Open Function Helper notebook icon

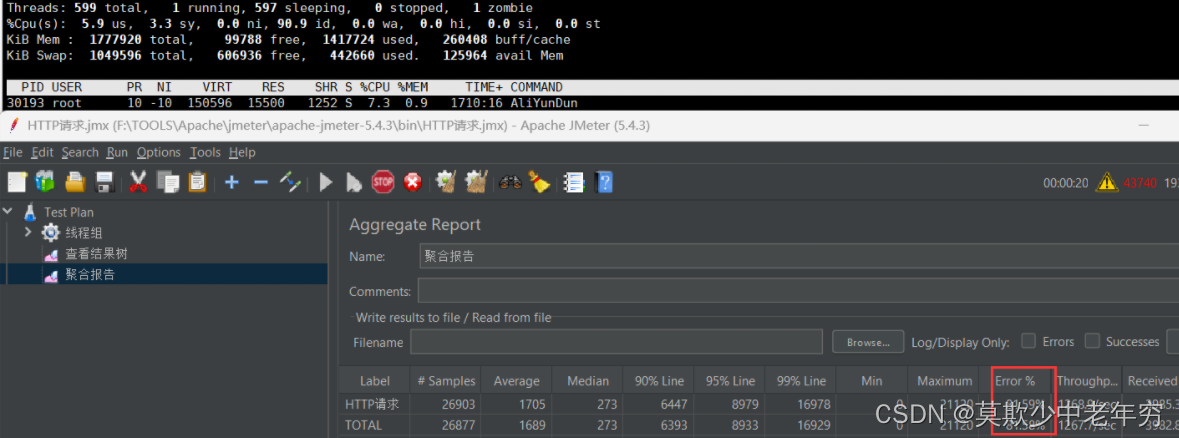tap(574, 182)
